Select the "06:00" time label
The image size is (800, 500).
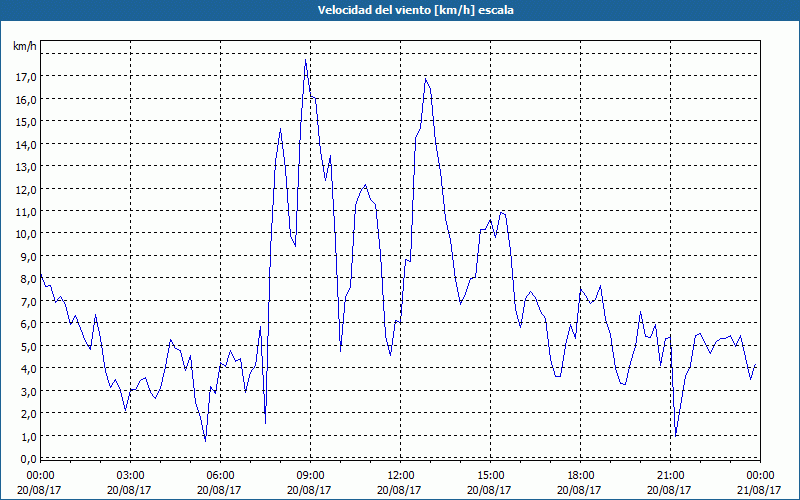tap(220, 475)
